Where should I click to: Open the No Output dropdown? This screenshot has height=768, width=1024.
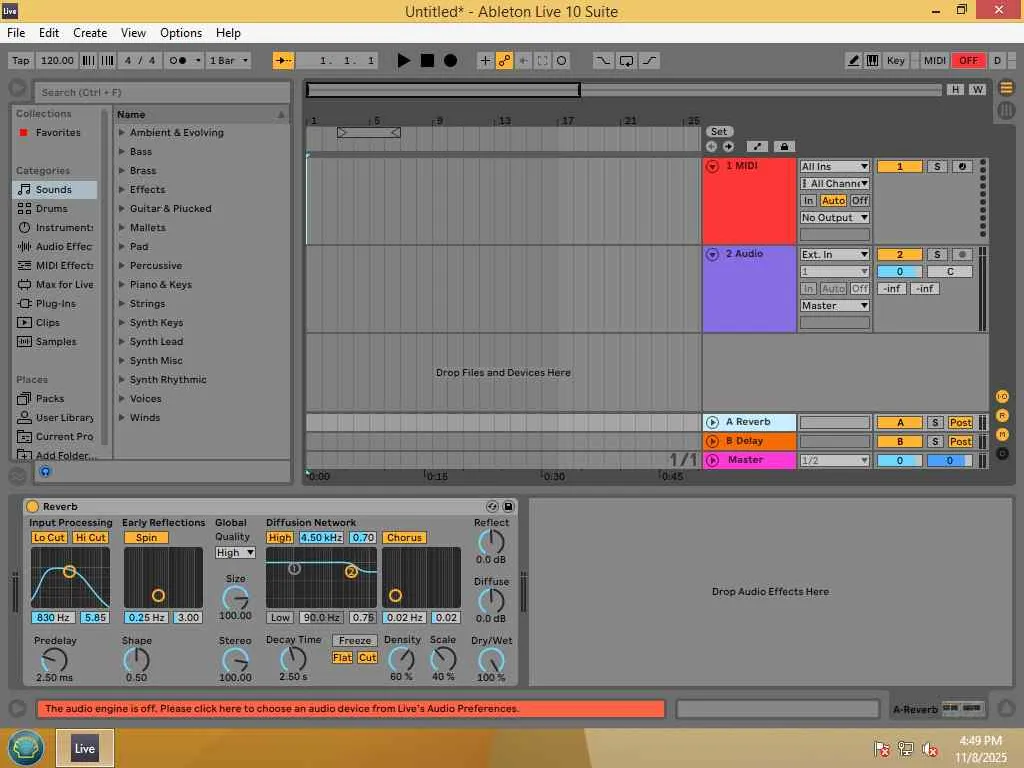tap(835, 217)
